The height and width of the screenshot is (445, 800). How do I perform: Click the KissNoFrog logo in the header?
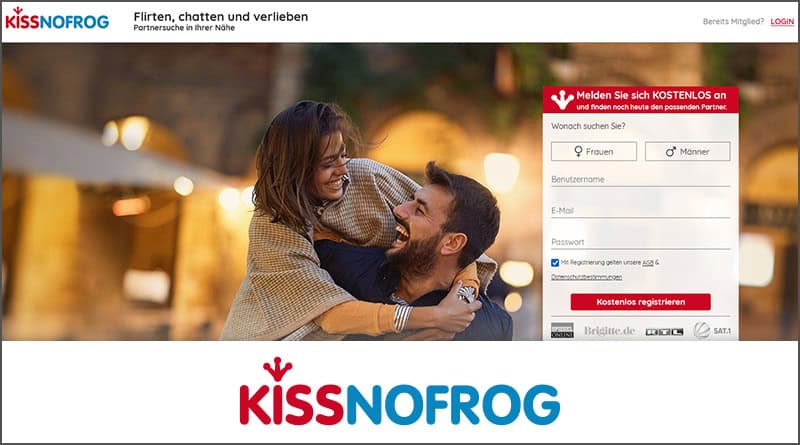pos(57,18)
